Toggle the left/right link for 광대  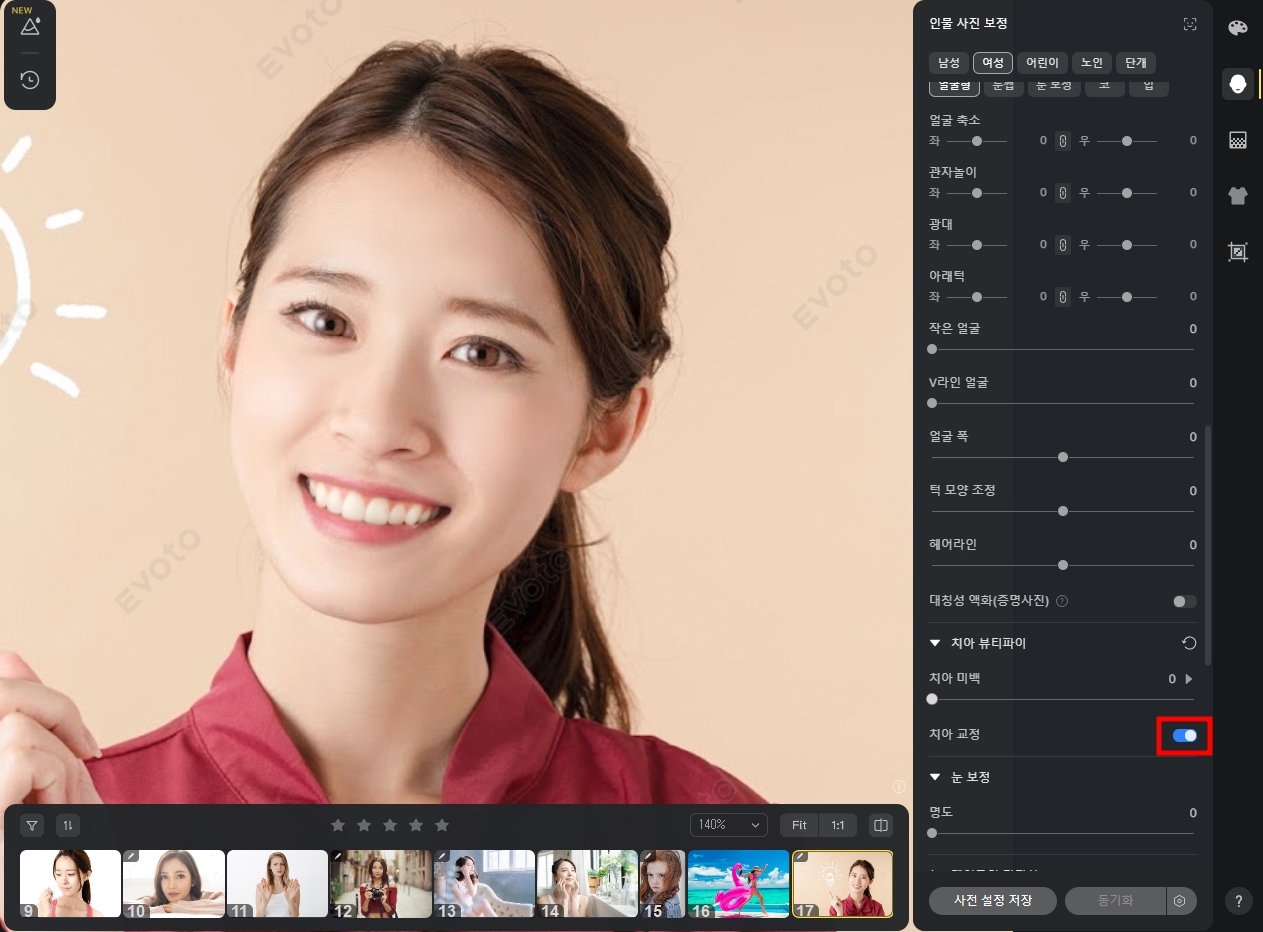click(1063, 245)
